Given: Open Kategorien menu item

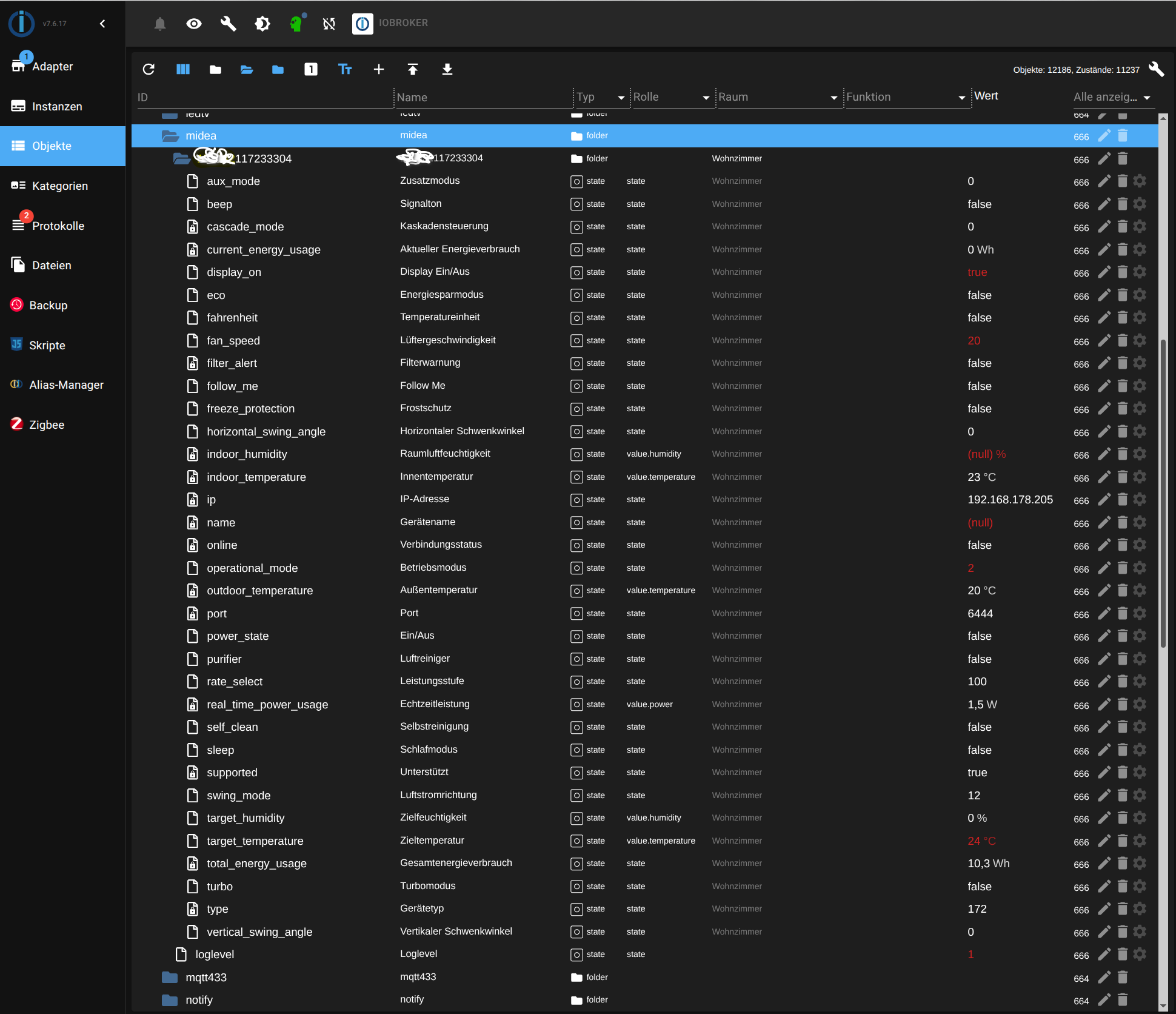Looking at the screenshot, I should (62, 186).
